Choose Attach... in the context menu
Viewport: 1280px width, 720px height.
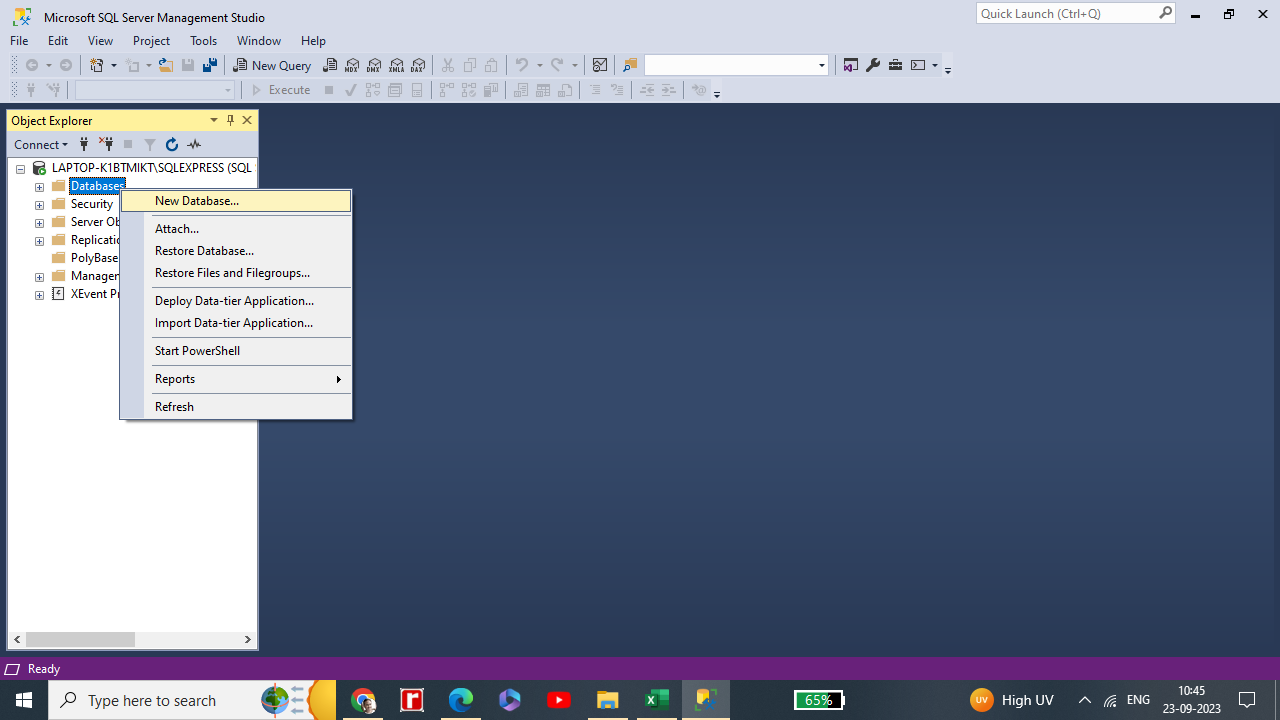coord(236,229)
